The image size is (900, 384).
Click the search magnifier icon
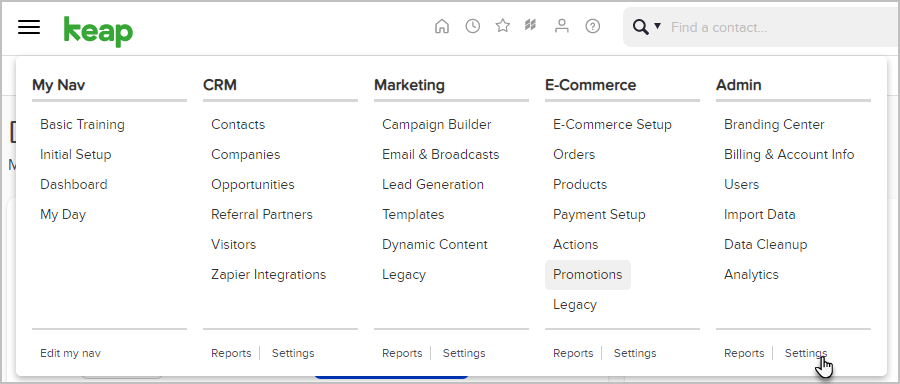[641, 27]
